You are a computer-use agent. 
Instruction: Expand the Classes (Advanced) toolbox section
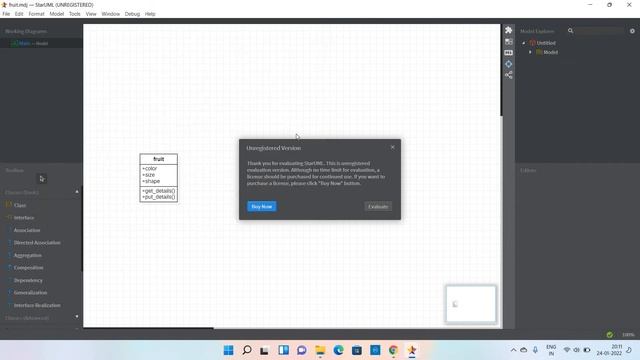coord(77,317)
